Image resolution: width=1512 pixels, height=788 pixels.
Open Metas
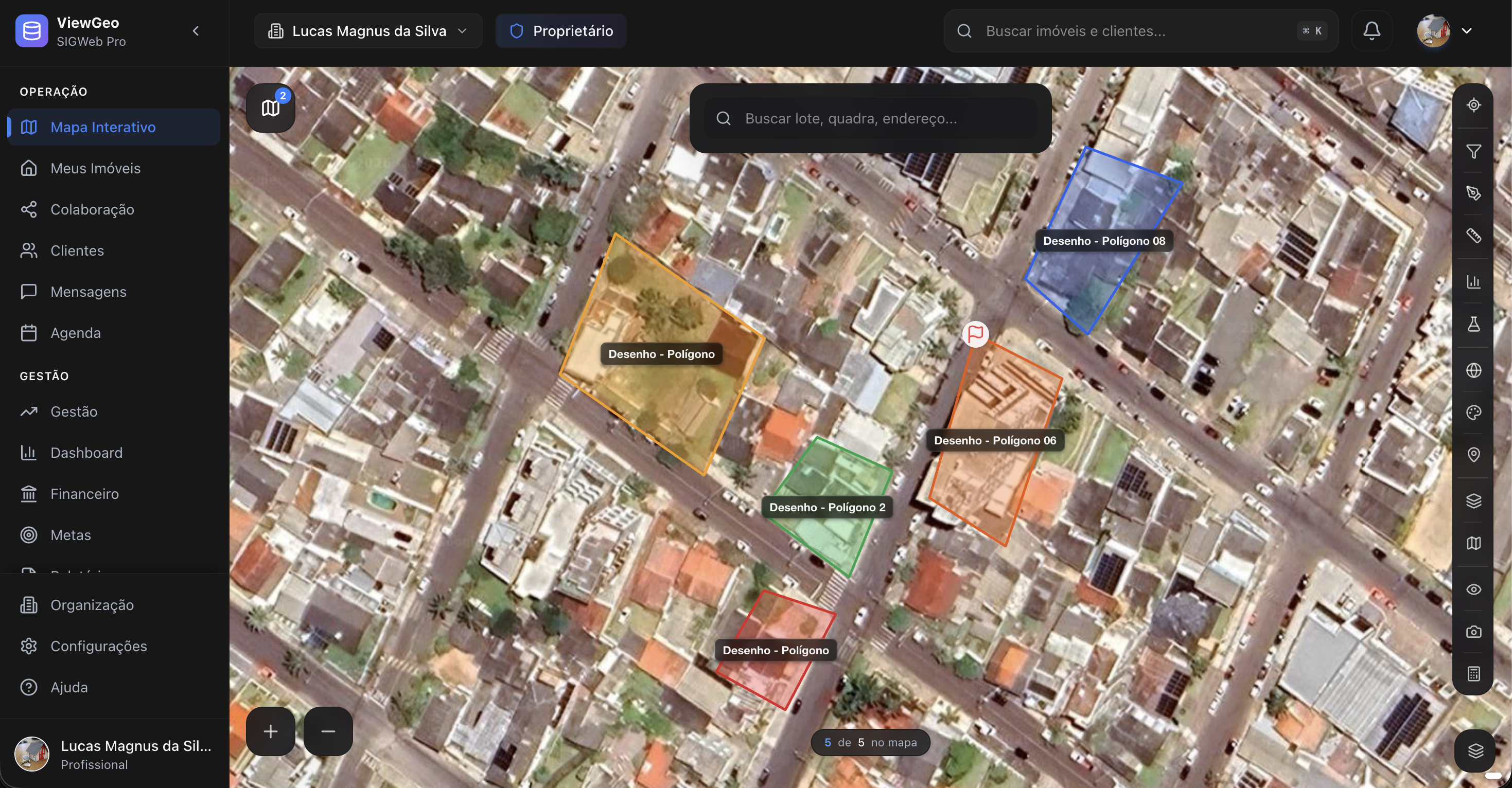pos(114,534)
